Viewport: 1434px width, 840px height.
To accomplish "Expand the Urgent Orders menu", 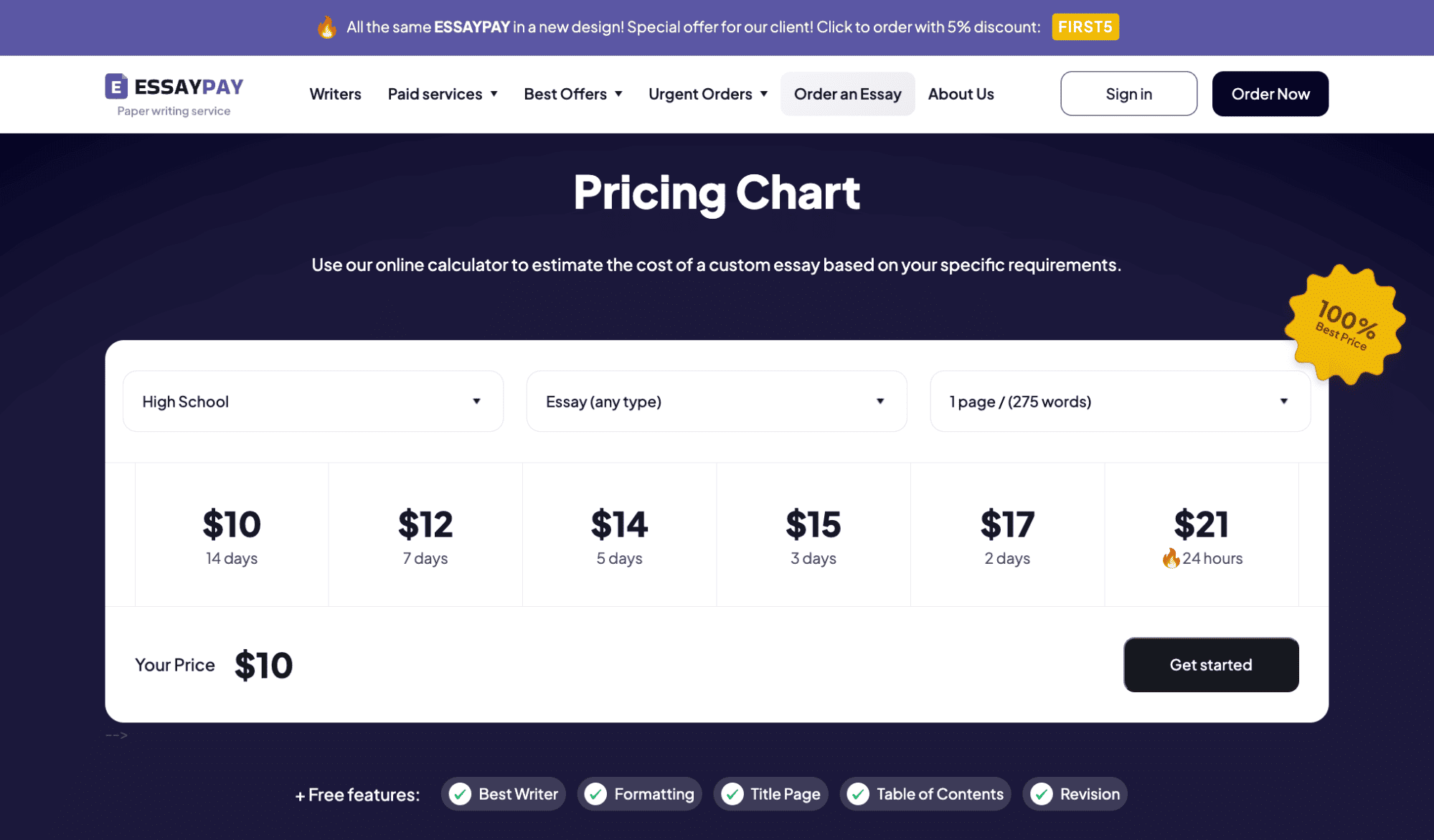I will coord(708,94).
